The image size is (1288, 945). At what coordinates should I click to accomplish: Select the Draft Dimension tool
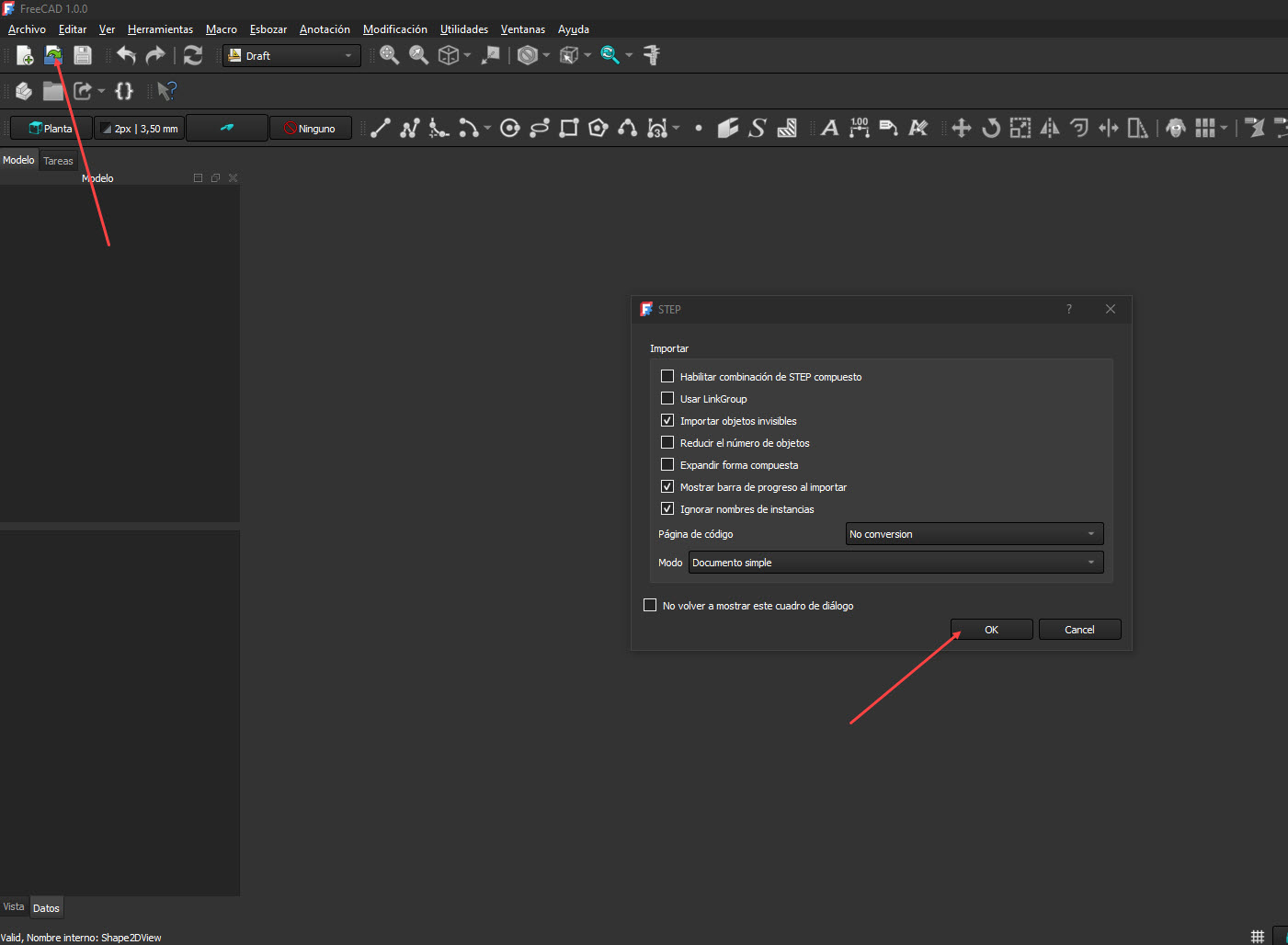[x=860, y=128]
